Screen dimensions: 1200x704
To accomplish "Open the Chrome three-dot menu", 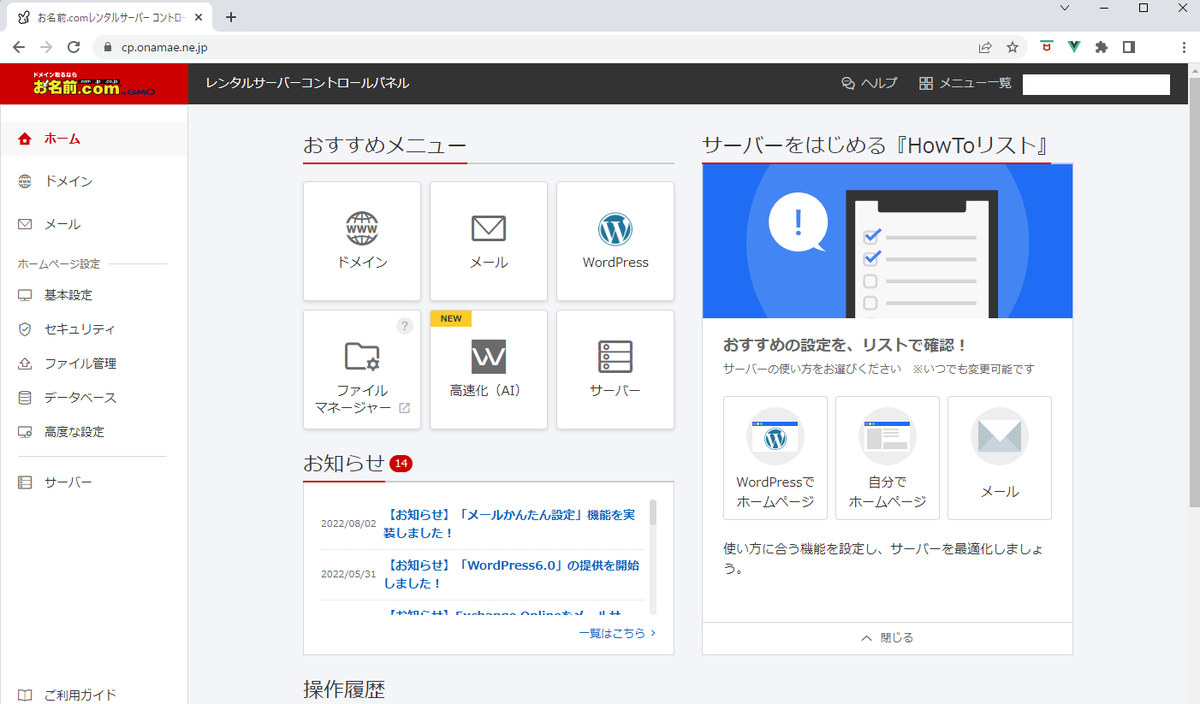I will tap(1183, 47).
